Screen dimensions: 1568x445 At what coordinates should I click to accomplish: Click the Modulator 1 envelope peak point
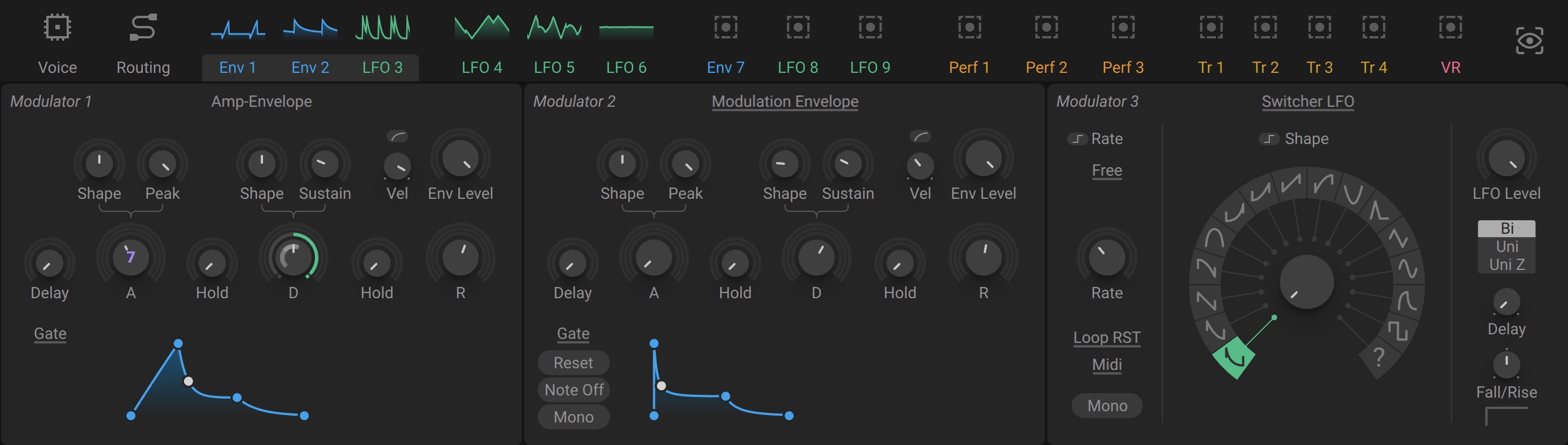point(178,343)
